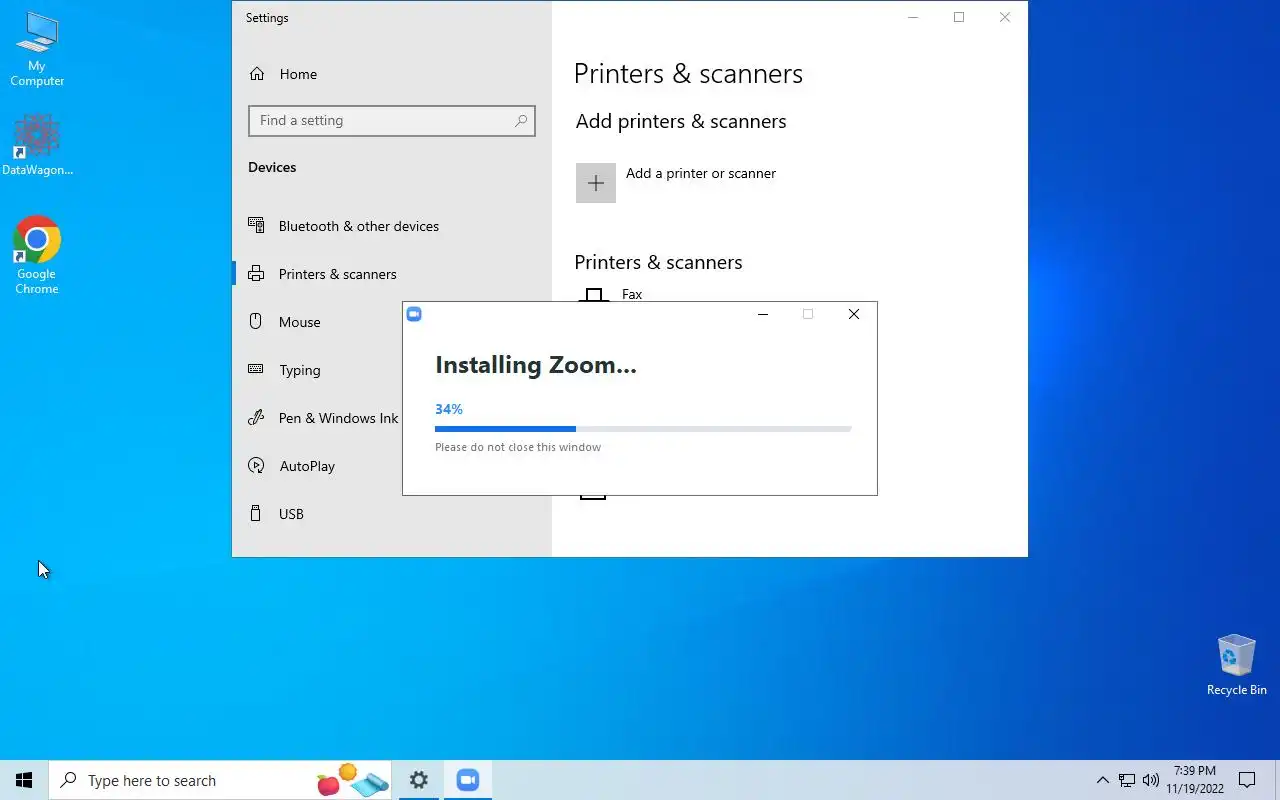Click the Find a setting search field
This screenshot has height=800, width=1280.
tap(392, 121)
